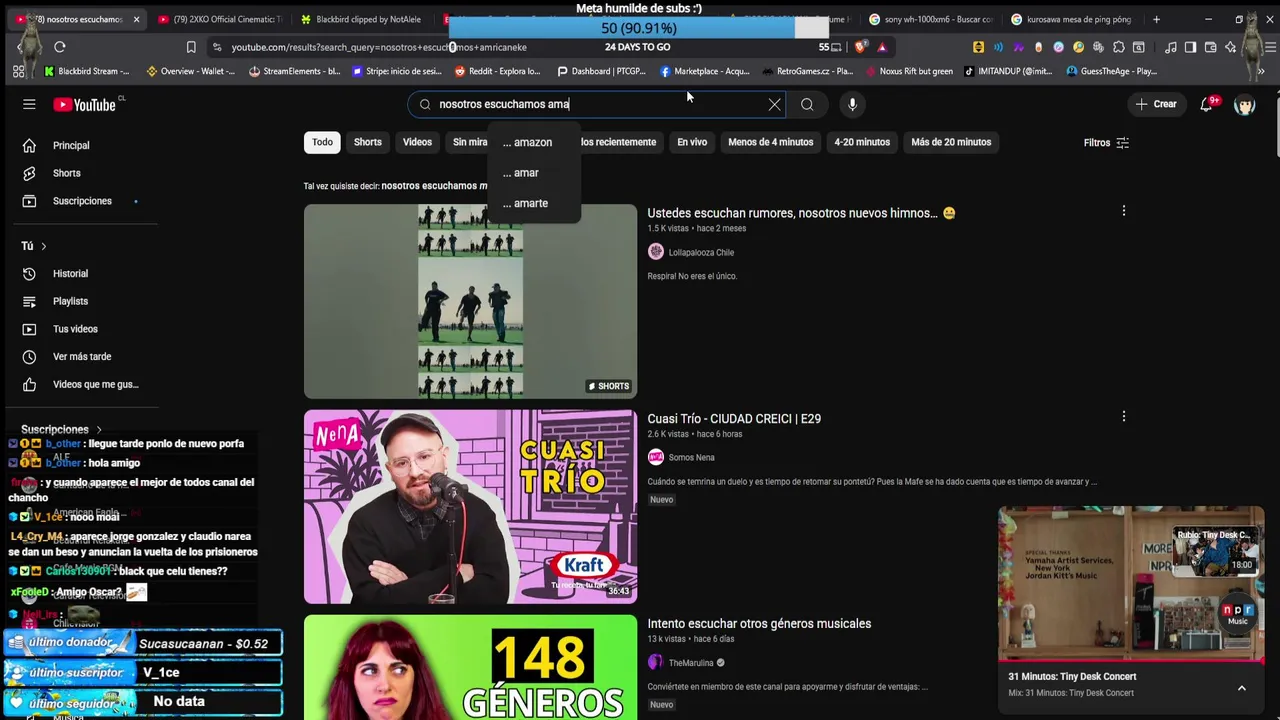Start voice search with the microphone
The image size is (1280, 720).
pyautogui.click(x=852, y=104)
